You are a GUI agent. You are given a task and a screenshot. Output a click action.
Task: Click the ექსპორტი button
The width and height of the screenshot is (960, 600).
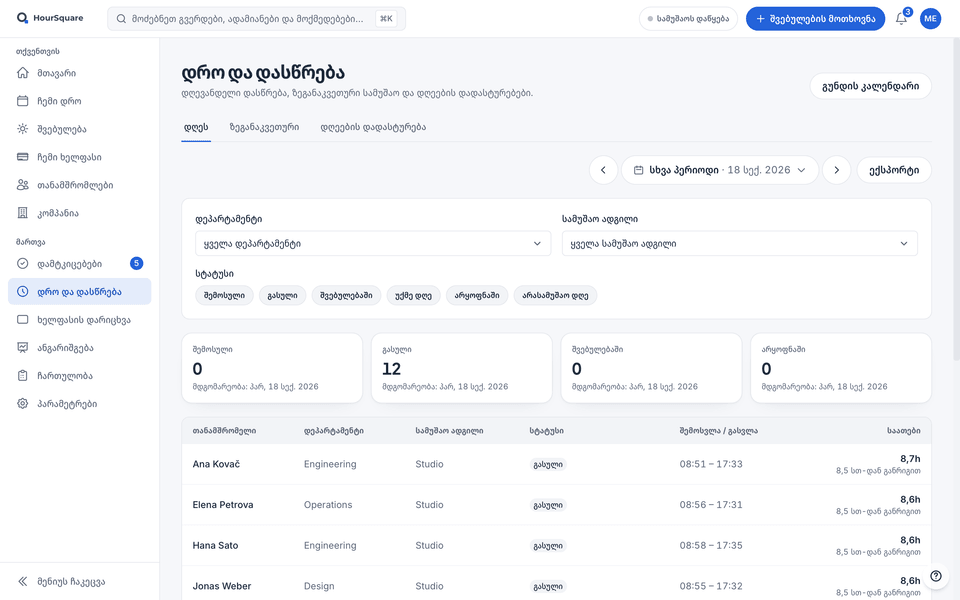point(894,170)
